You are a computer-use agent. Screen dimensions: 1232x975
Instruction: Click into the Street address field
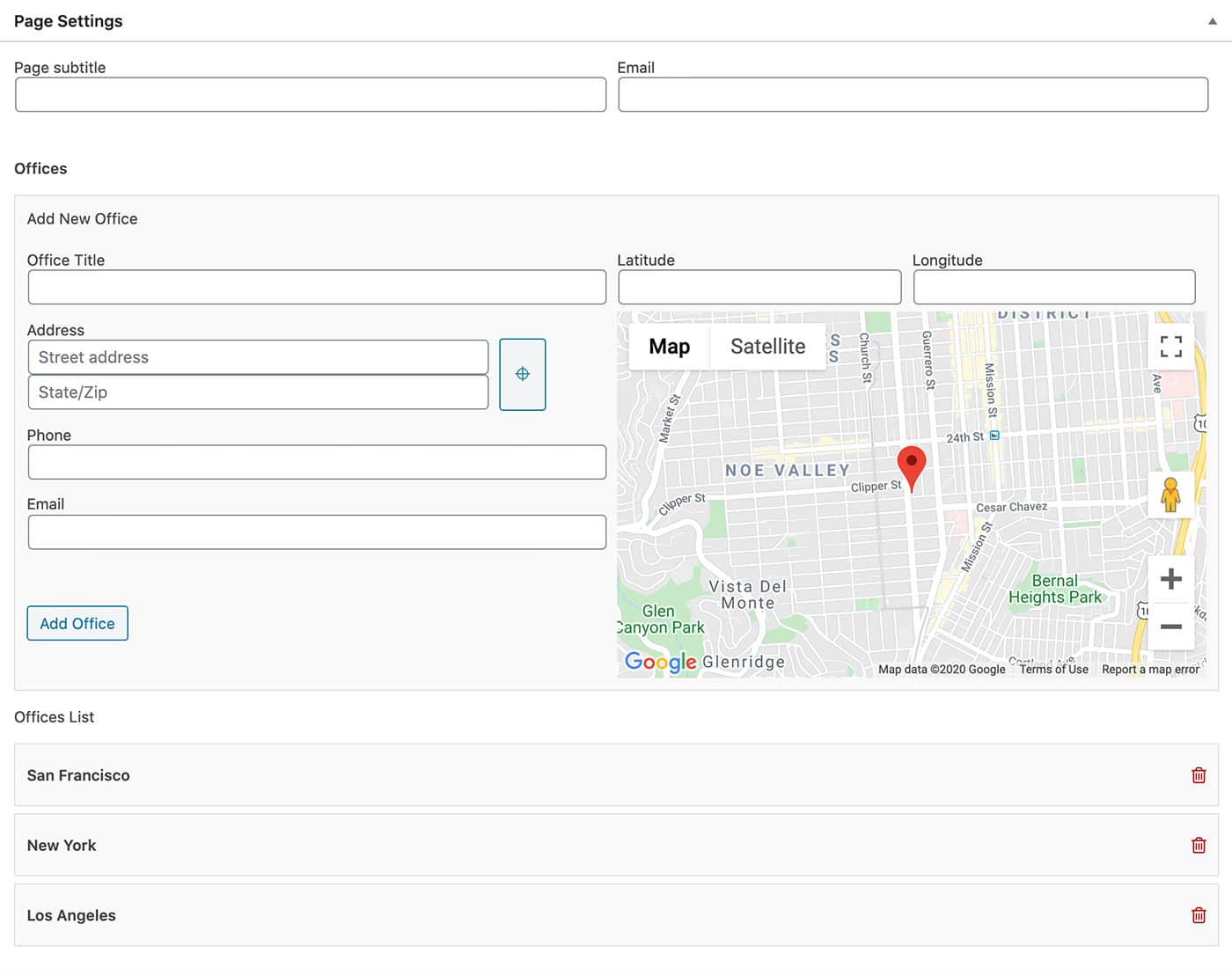tap(258, 357)
